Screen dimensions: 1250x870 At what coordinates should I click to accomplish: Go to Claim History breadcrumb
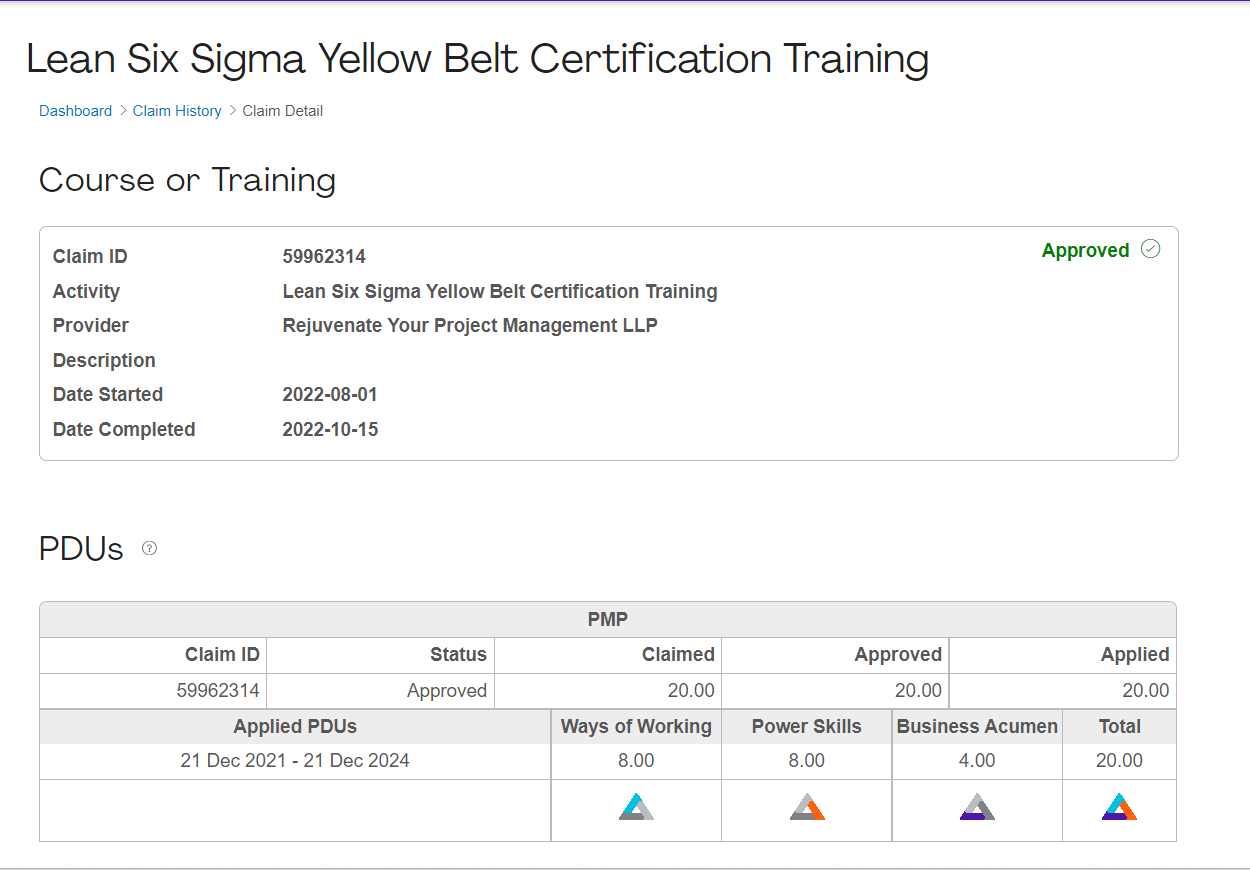coord(177,111)
